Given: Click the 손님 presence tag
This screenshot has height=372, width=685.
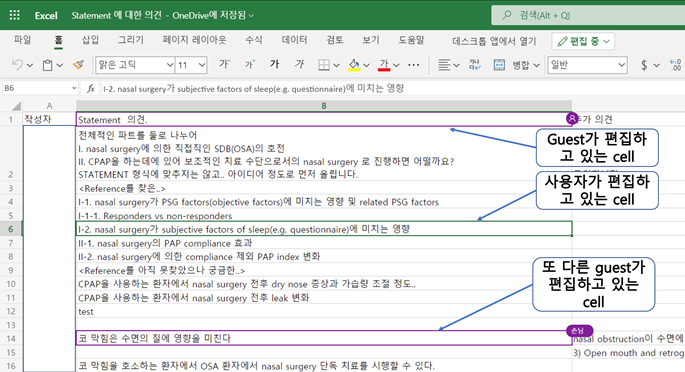Looking at the screenshot, I should click(580, 331).
